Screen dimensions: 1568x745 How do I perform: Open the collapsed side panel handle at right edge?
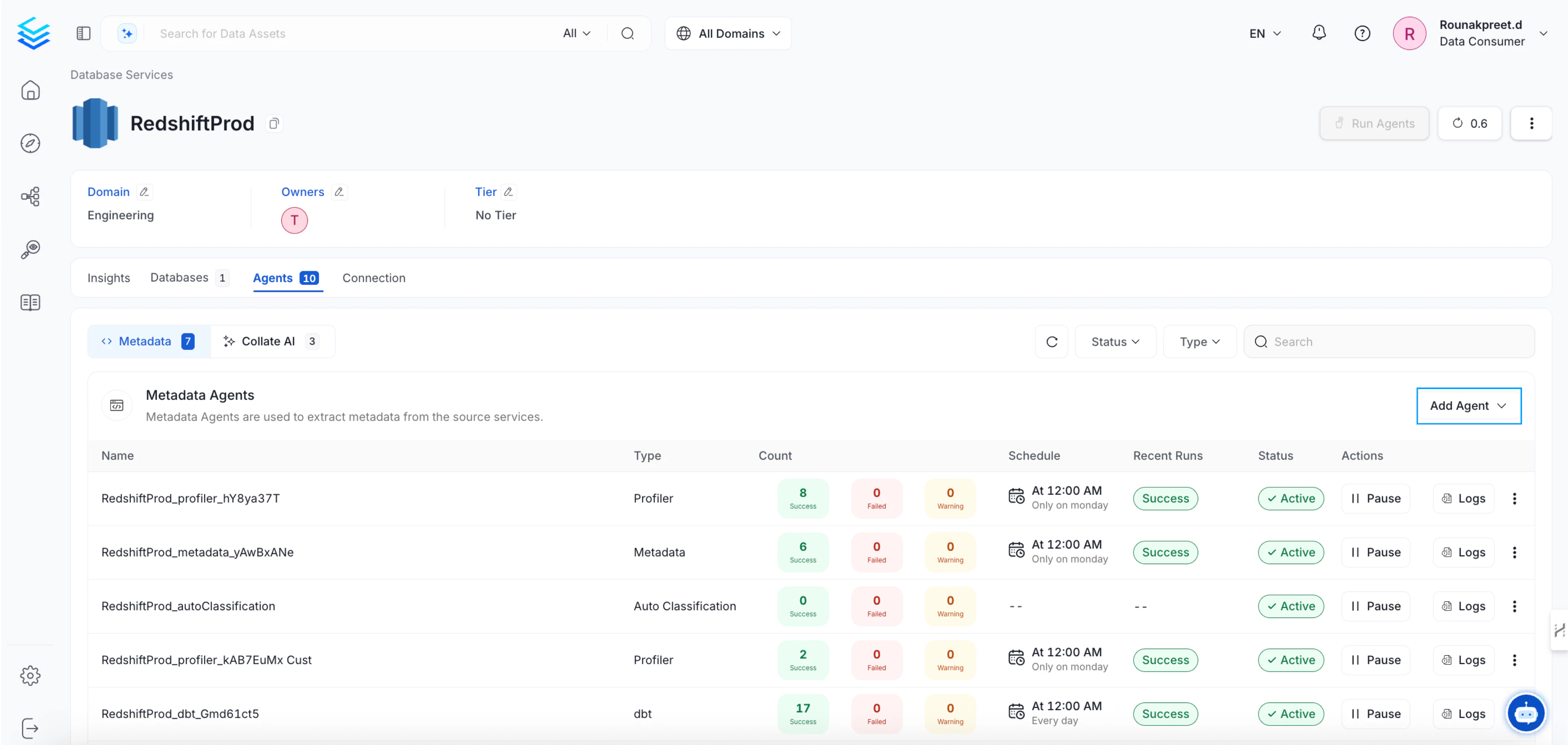coord(1559,630)
